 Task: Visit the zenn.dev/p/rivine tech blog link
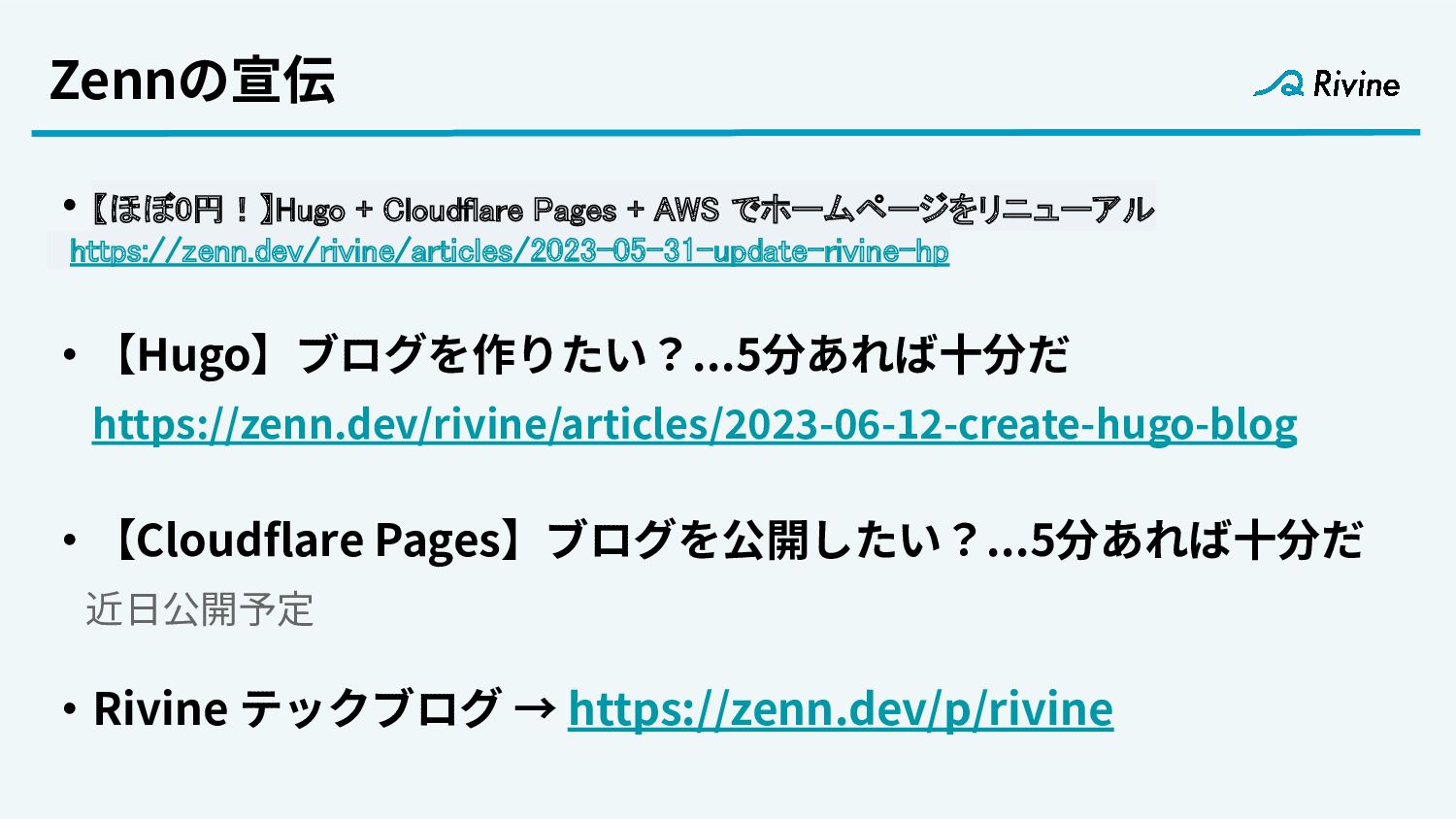click(x=841, y=708)
